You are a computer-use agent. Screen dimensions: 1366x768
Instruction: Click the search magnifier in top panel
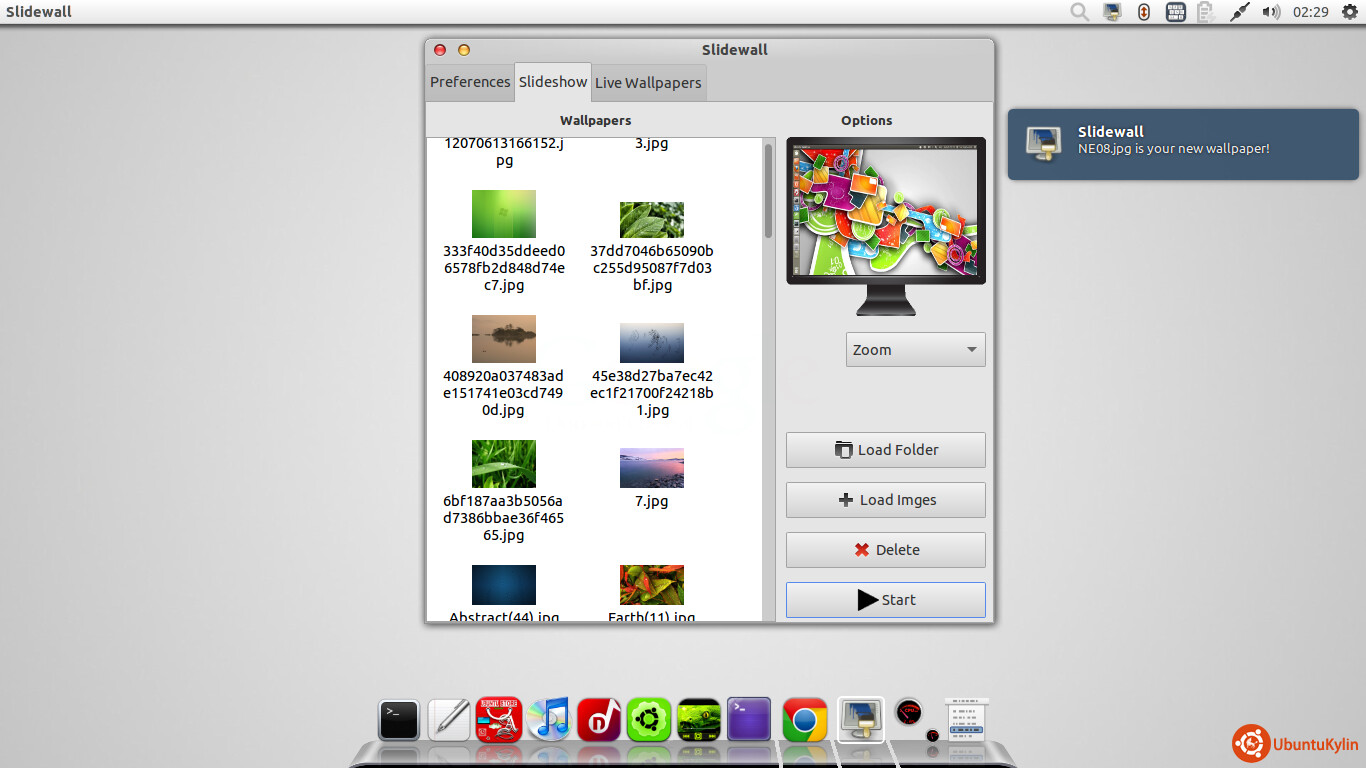(1080, 12)
